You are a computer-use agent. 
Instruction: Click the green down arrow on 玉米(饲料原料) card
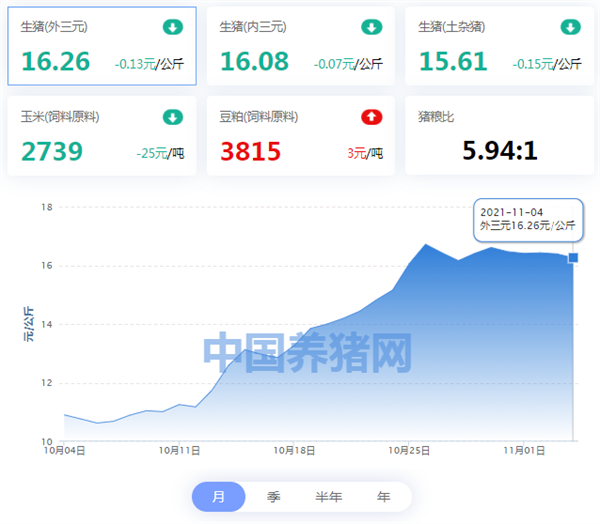point(173,117)
